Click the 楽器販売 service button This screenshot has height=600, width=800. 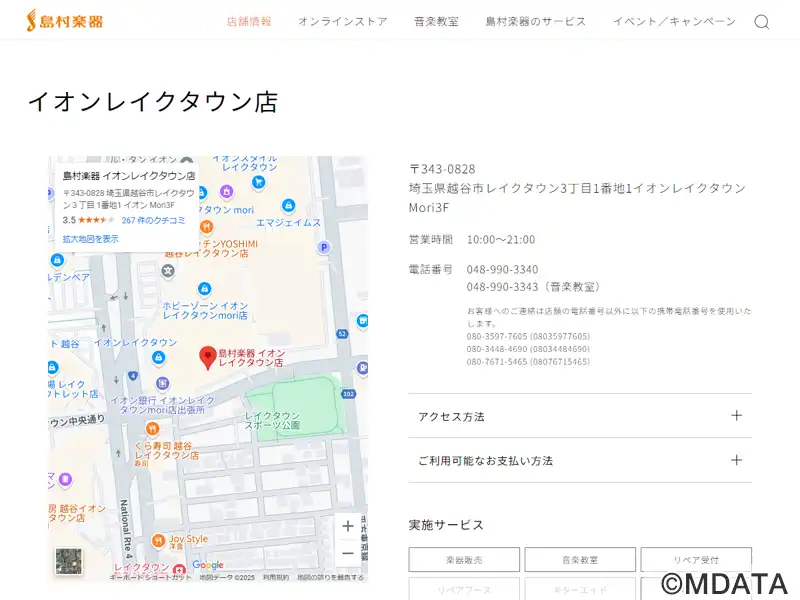pos(464,560)
